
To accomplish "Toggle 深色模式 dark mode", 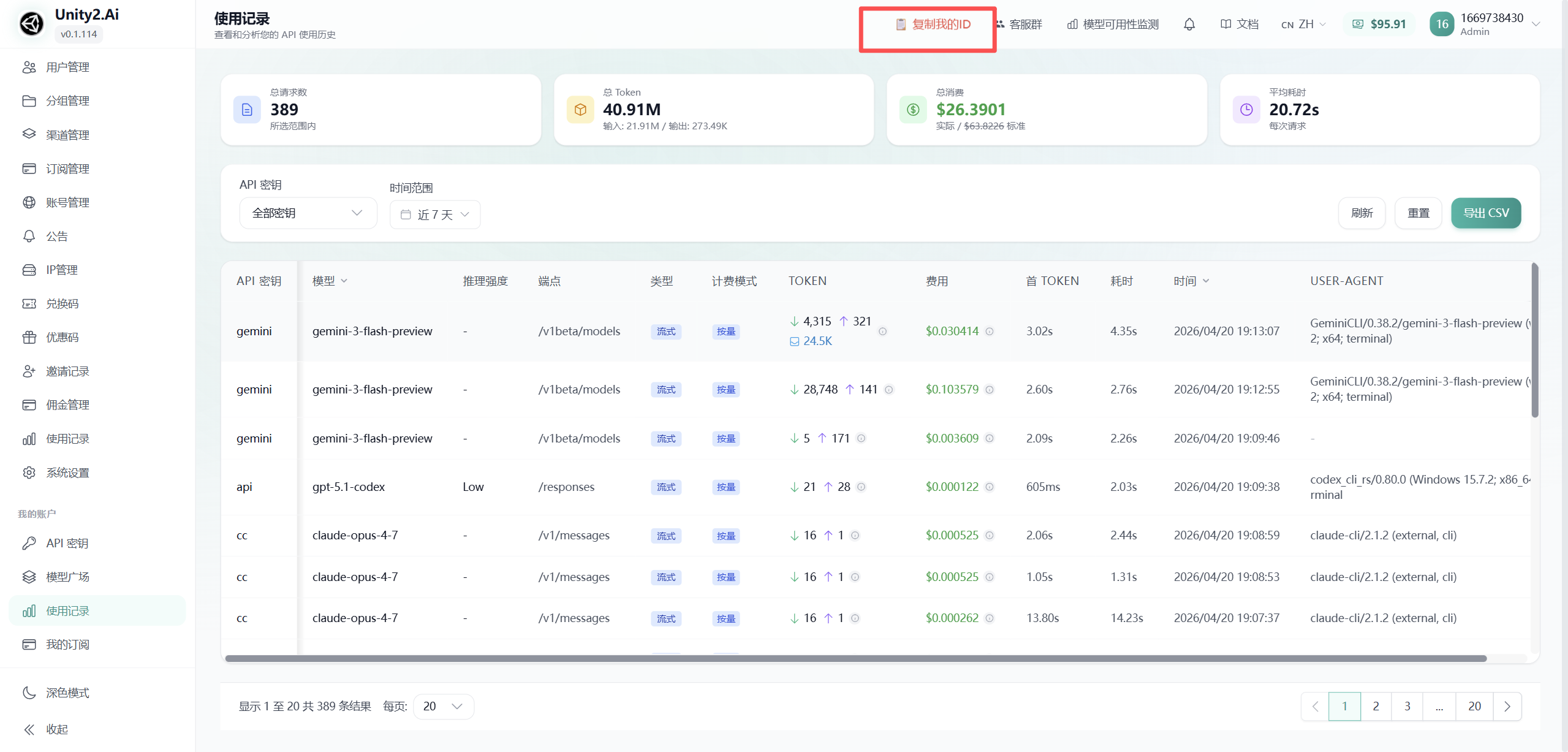I will (67, 693).
